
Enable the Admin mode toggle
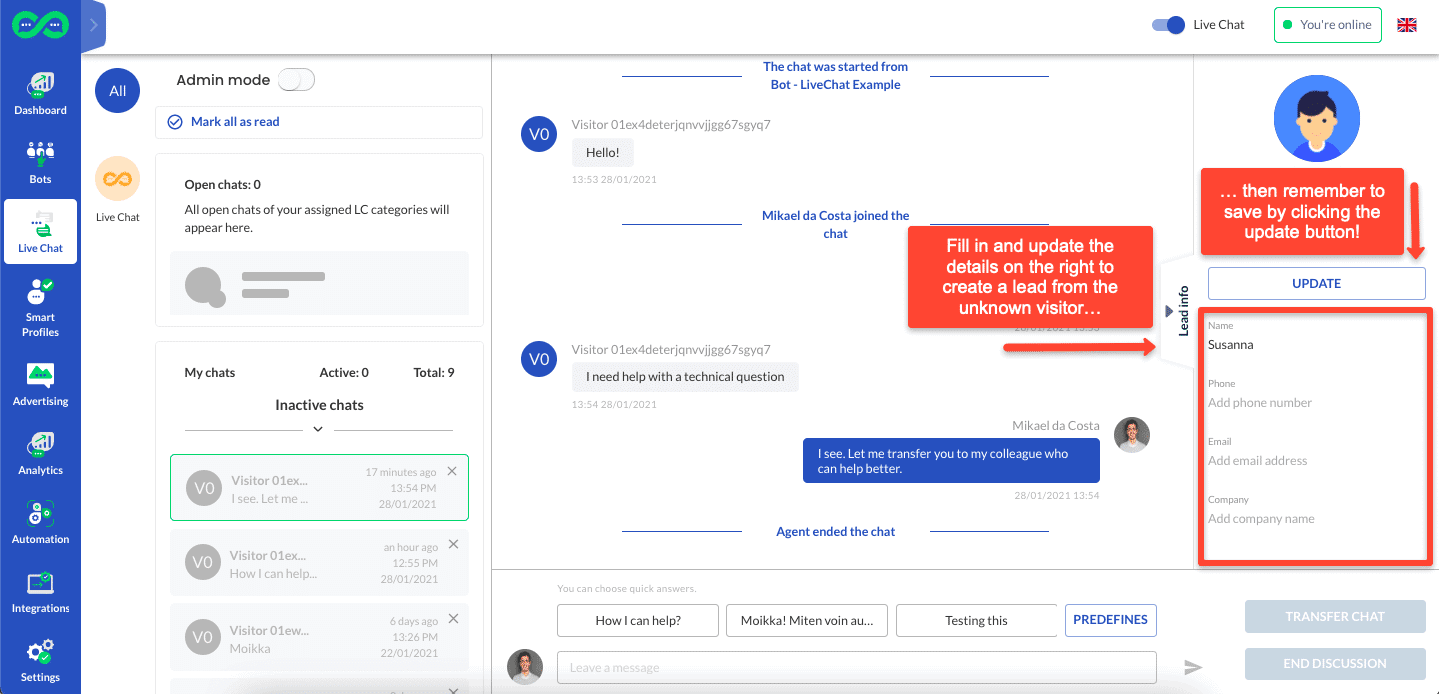point(295,77)
